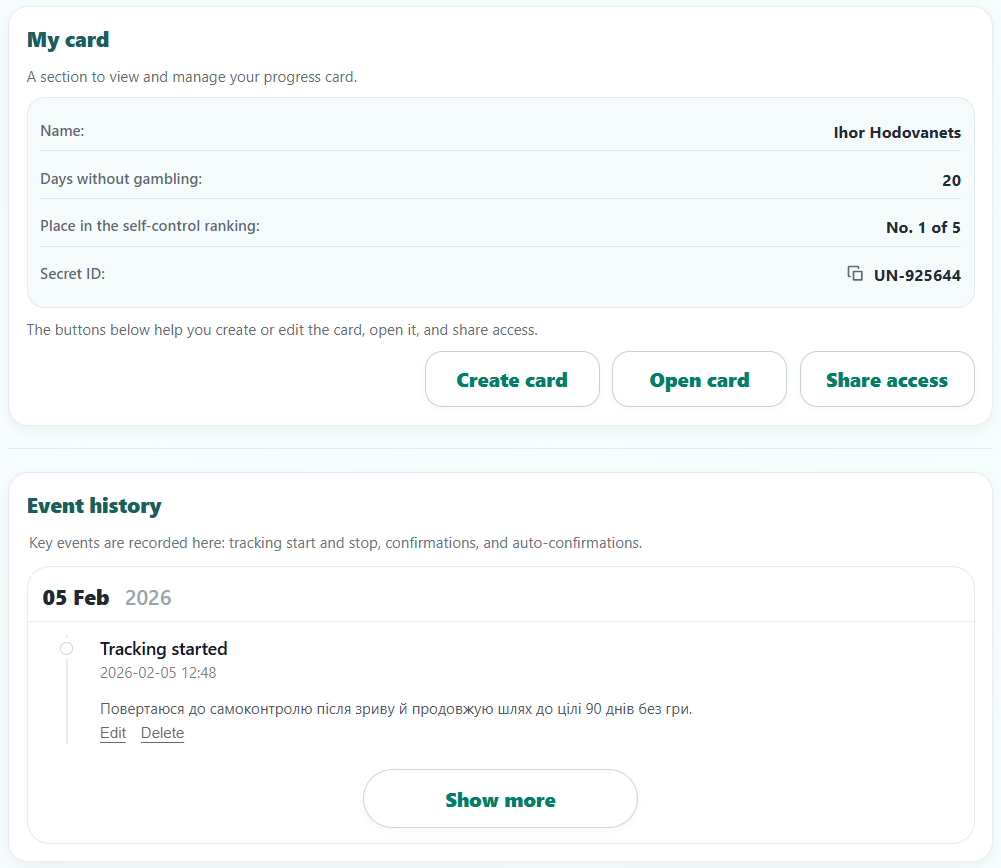Delete the Tracking started event
1001x868 pixels.
(162, 733)
